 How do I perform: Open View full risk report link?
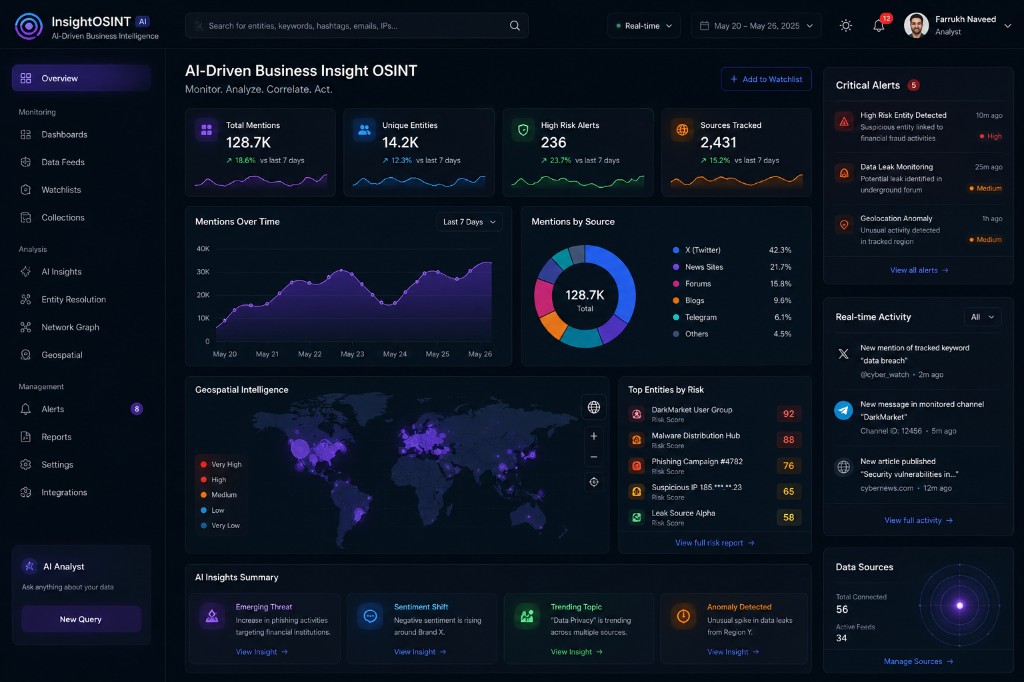[714, 543]
